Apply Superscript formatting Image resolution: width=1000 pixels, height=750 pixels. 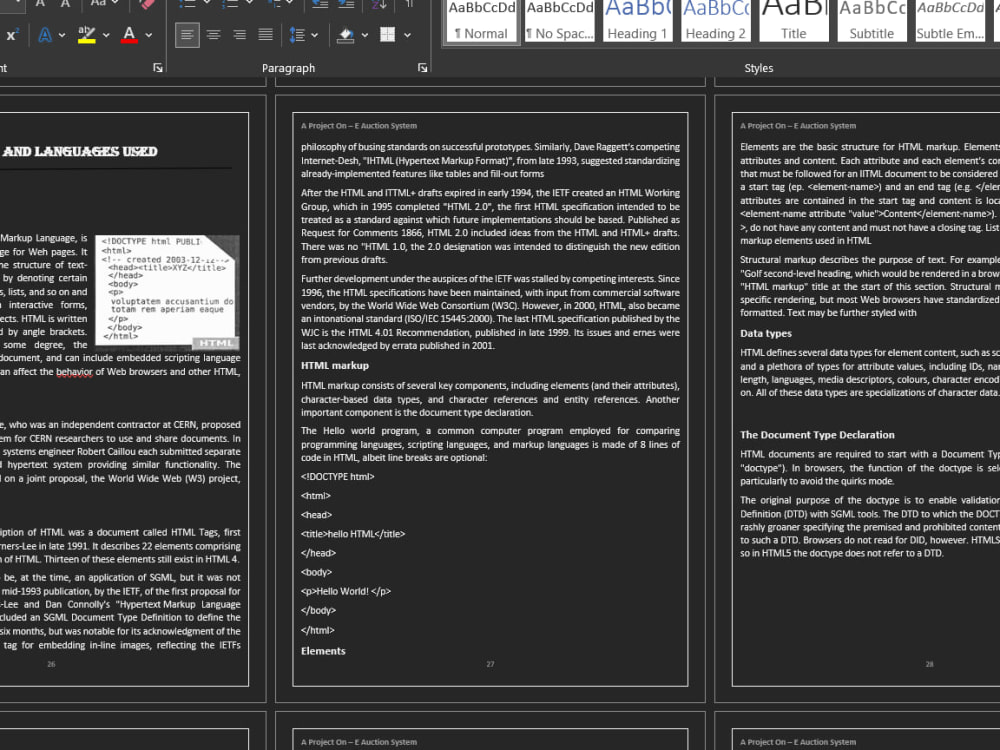[x=11, y=35]
